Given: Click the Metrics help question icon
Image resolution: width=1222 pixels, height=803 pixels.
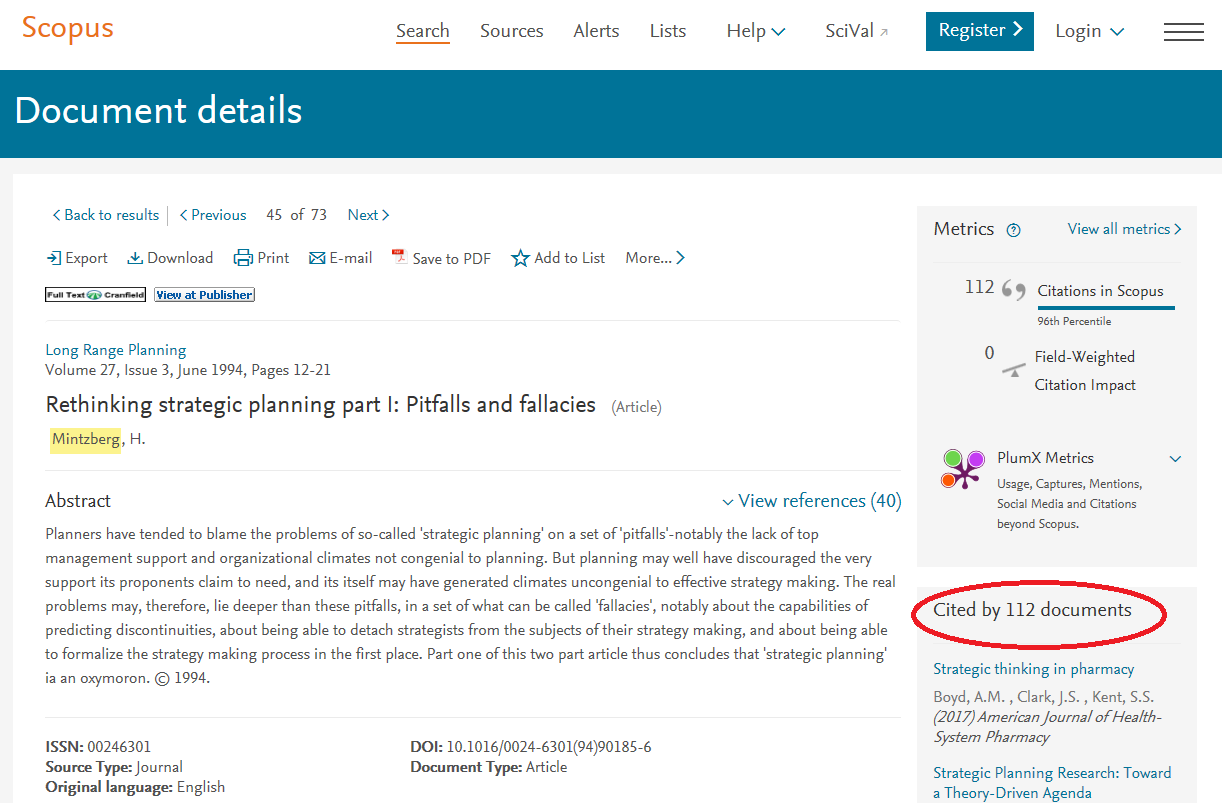Looking at the screenshot, I should 1014,230.
